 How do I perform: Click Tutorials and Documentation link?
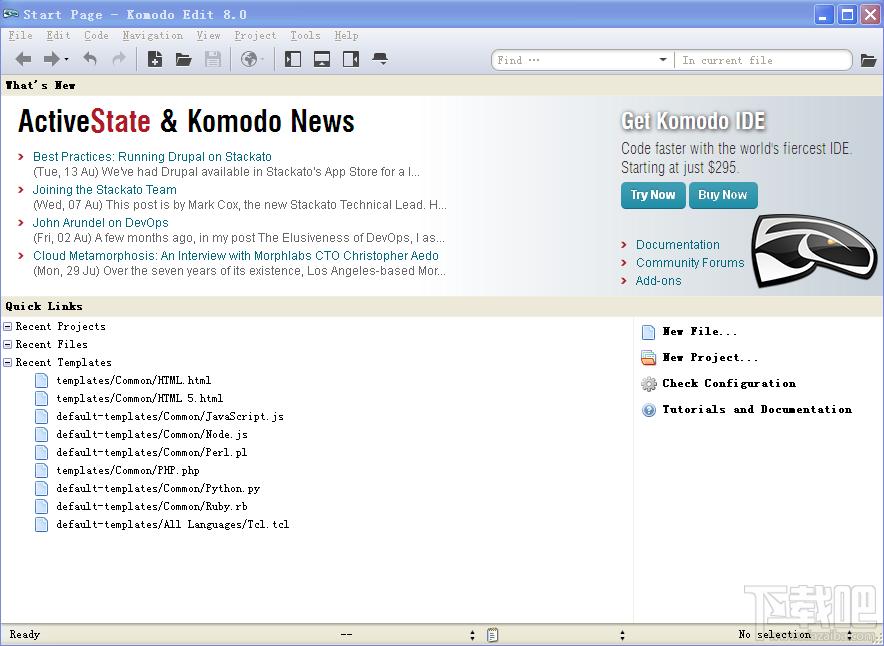tap(757, 409)
